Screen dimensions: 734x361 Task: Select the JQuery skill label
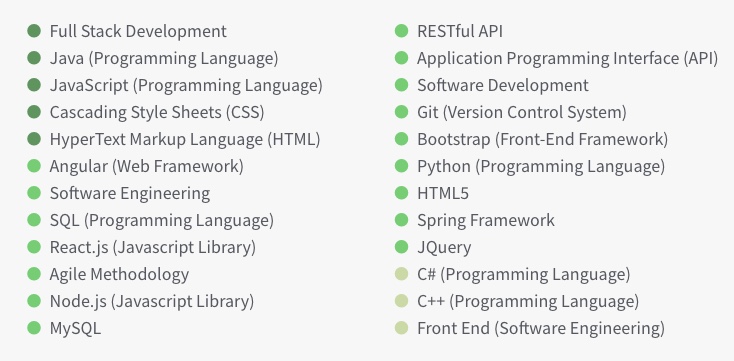[444, 247]
